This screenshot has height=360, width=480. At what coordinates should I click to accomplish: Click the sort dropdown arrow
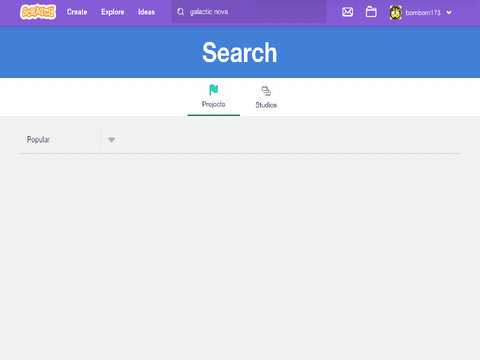coord(111,140)
